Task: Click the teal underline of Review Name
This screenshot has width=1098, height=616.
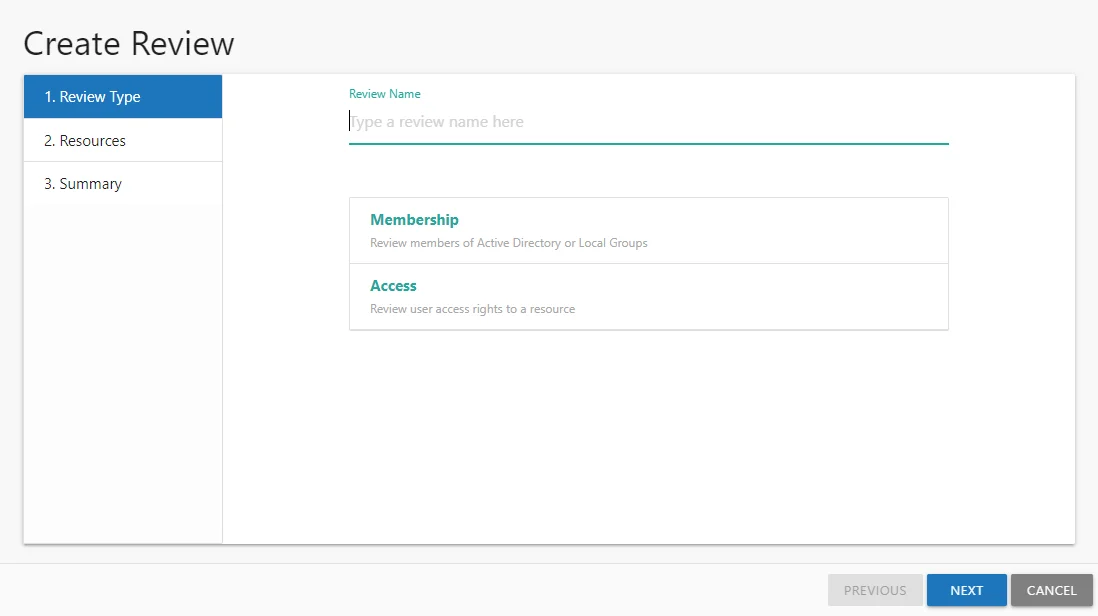Action: (648, 144)
